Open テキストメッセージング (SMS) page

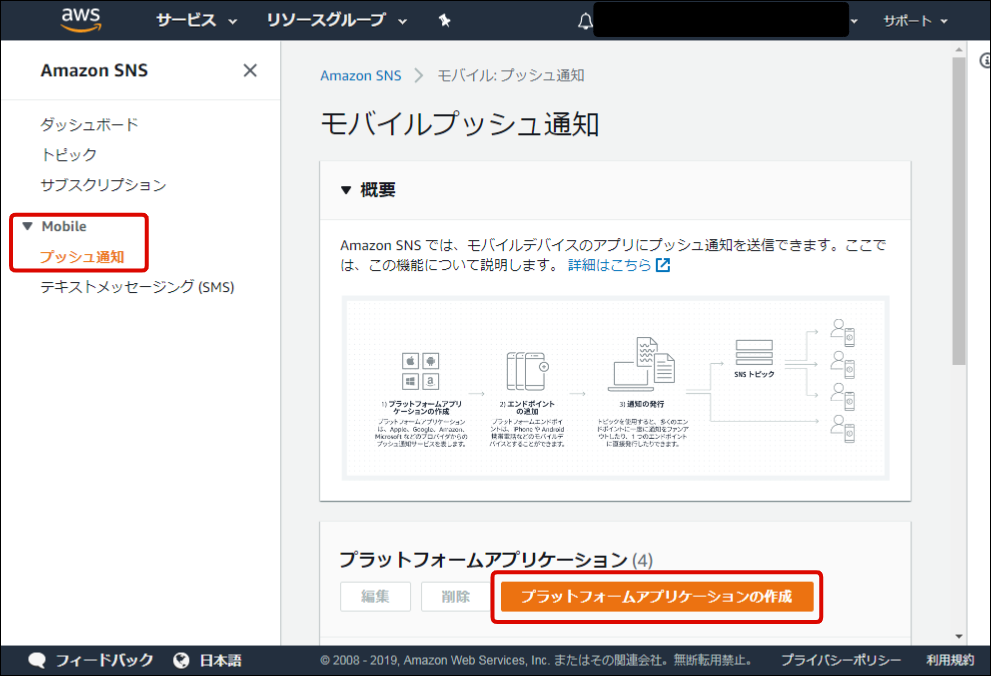pos(136,287)
